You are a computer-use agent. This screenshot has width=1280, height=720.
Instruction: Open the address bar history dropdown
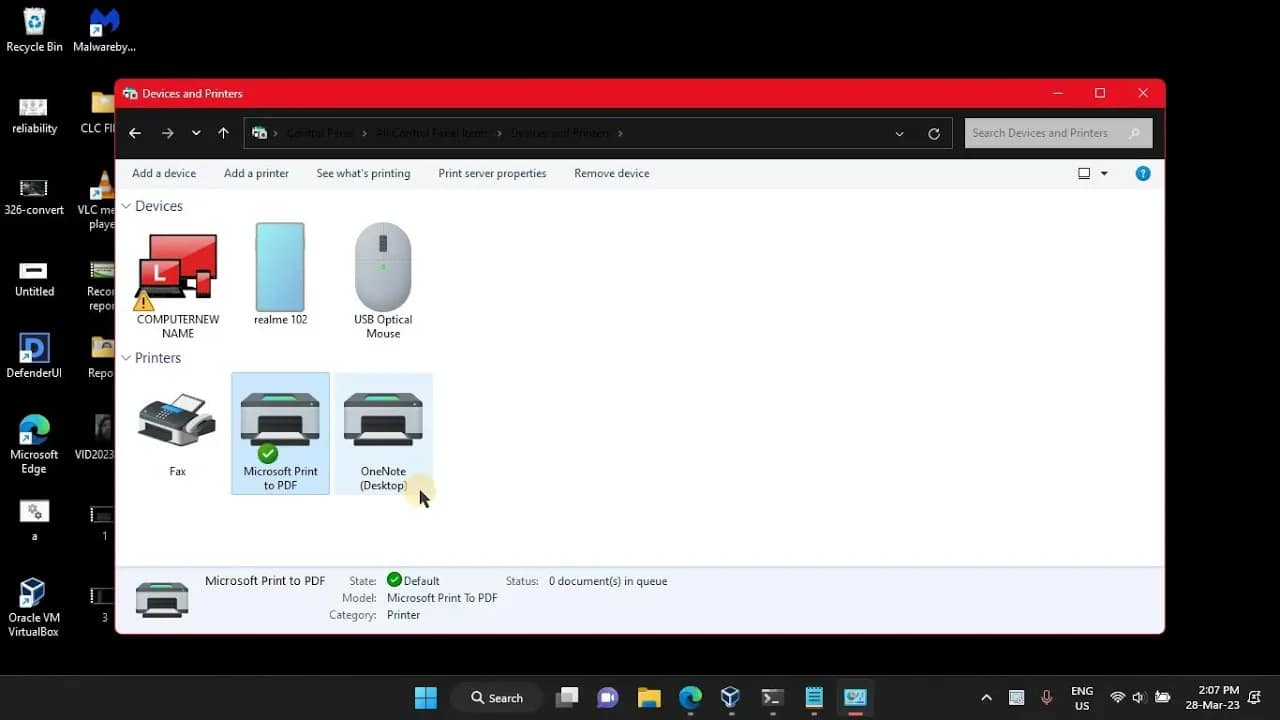(899, 132)
